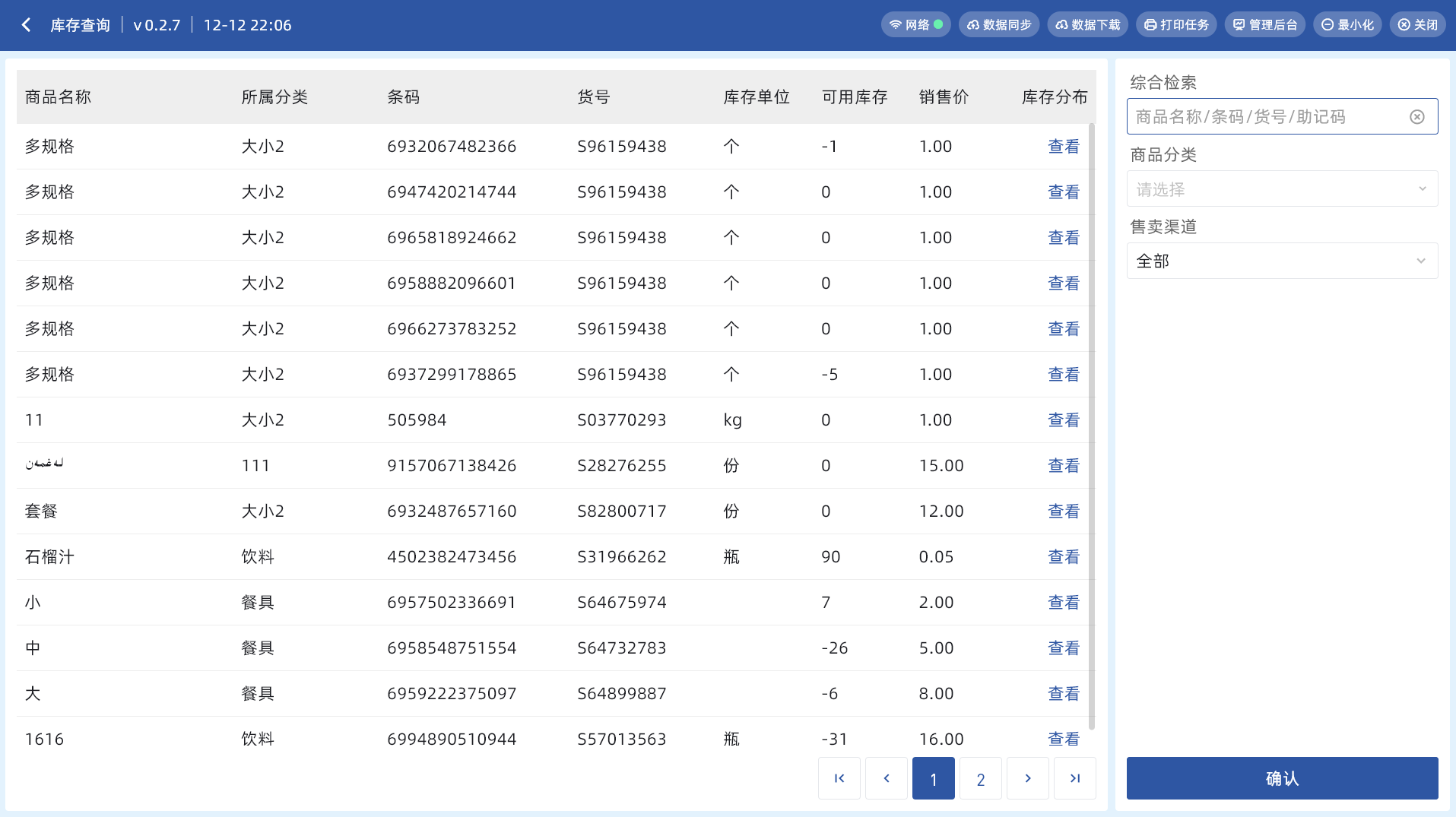The height and width of the screenshot is (817, 1456).
Task: Jump to the last page
Action: (1075, 778)
